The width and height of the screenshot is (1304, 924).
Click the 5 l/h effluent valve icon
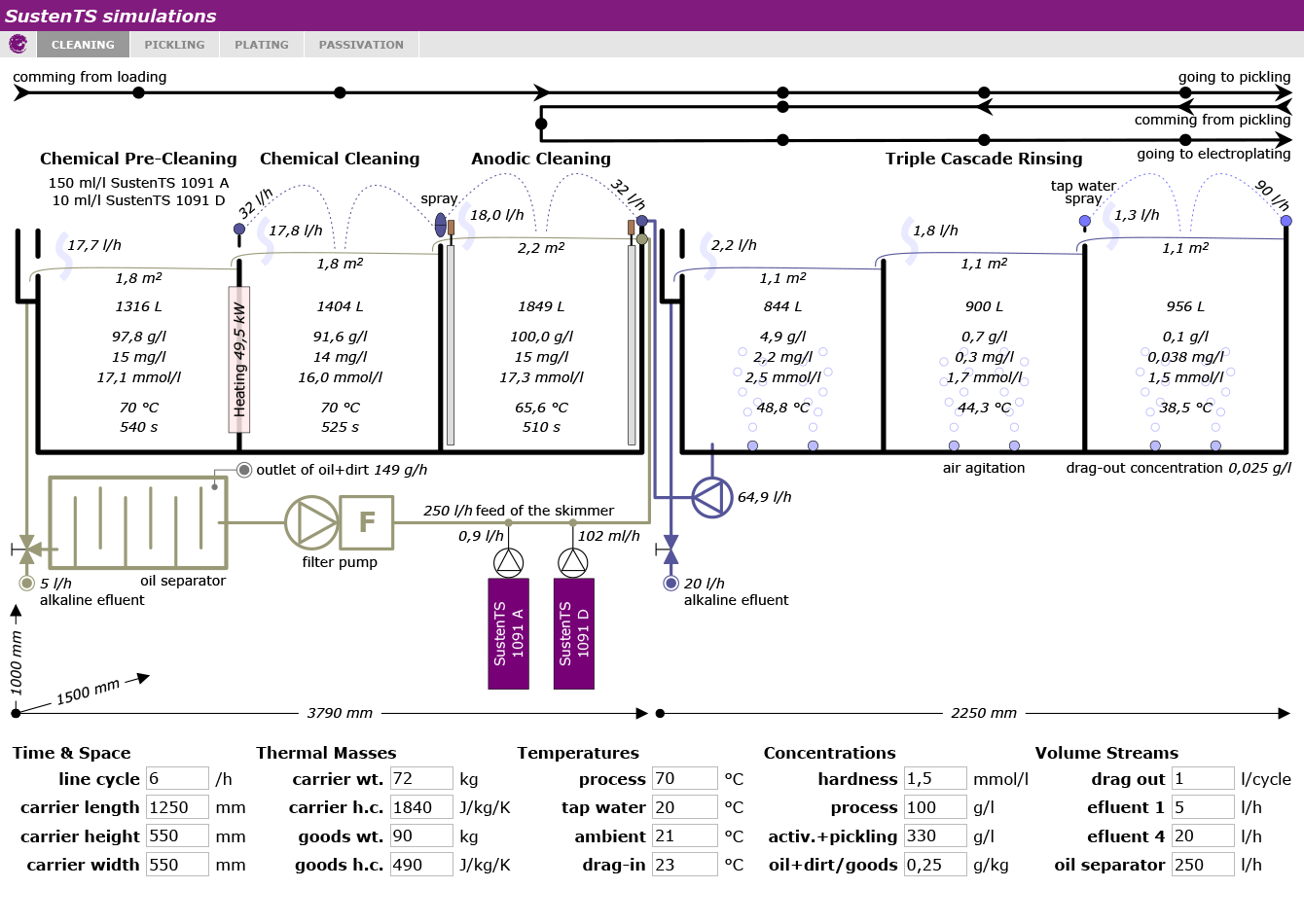[26, 550]
